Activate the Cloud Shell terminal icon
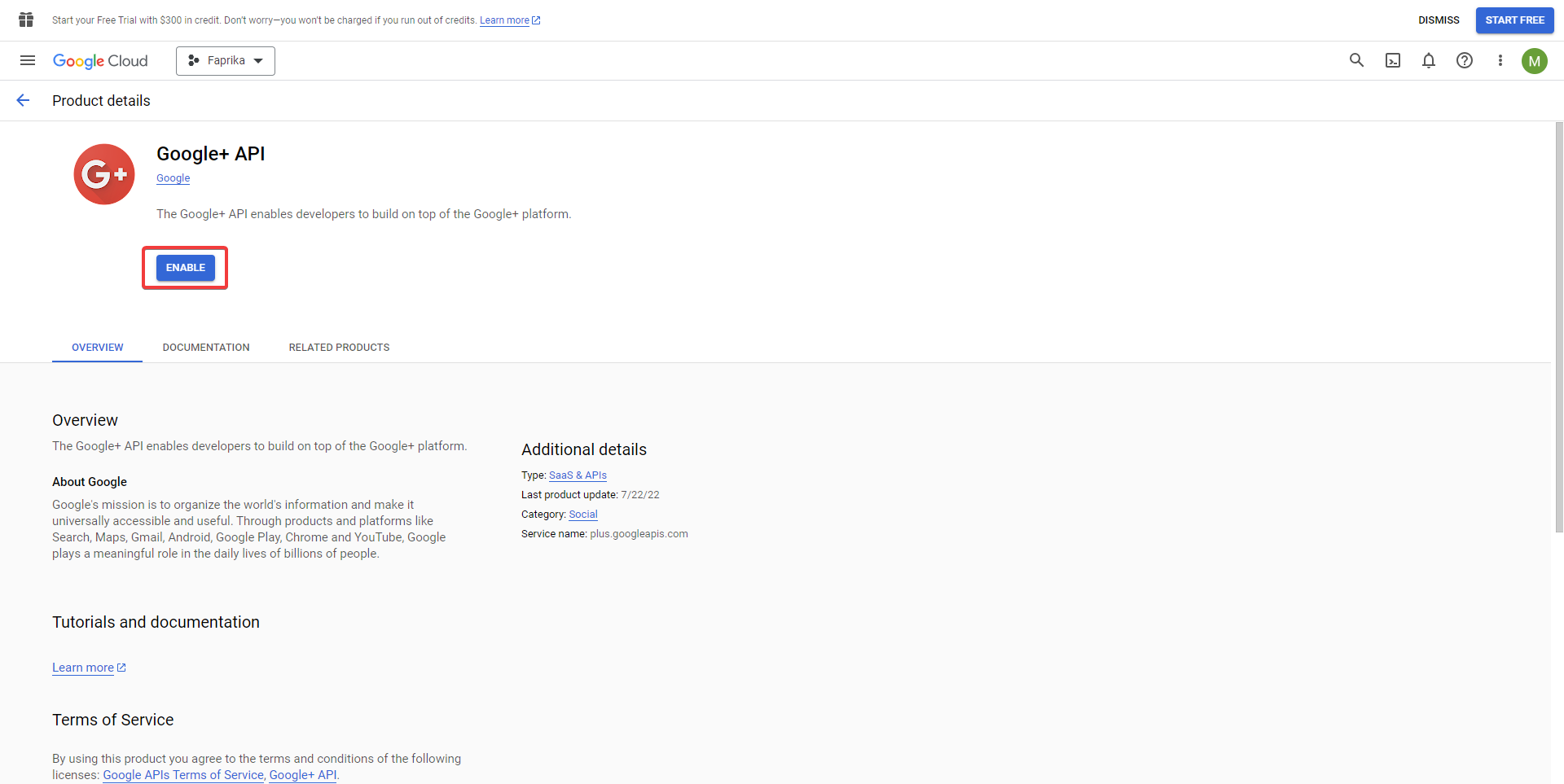This screenshot has height=784, width=1564. pyautogui.click(x=1393, y=60)
